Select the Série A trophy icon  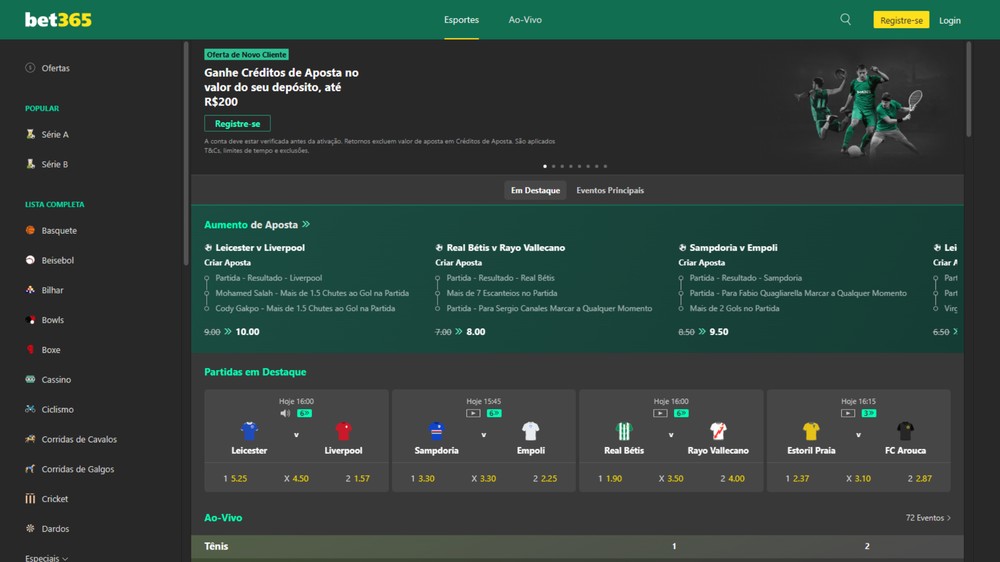[30, 134]
